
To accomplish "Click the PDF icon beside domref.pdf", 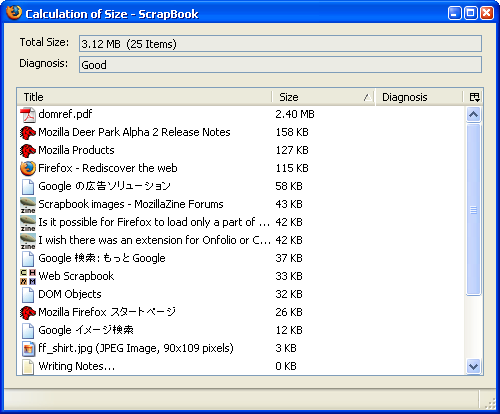I will 28,115.
